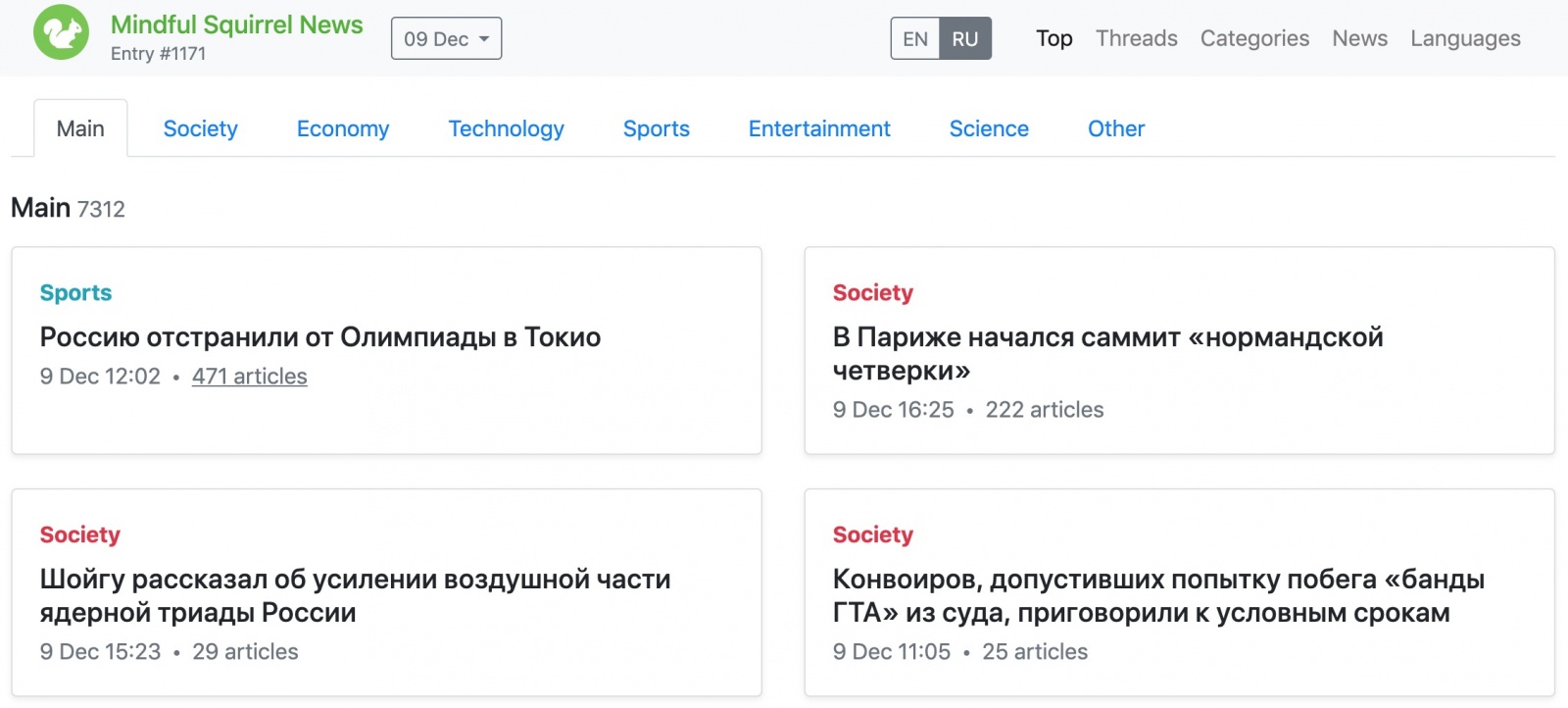Click the Entry #1171 subtitle
1568x708 pixels.
(x=158, y=54)
